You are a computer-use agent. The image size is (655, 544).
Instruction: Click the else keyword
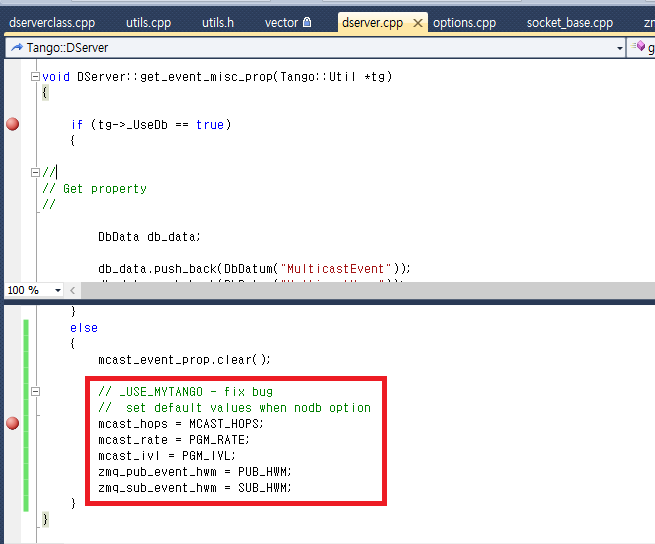tap(84, 328)
